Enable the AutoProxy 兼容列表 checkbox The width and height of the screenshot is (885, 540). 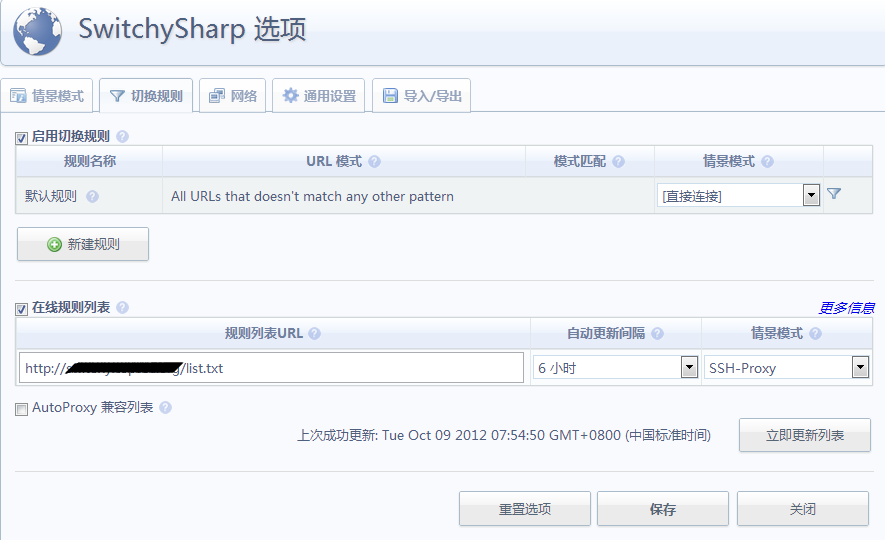(x=21, y=409)
